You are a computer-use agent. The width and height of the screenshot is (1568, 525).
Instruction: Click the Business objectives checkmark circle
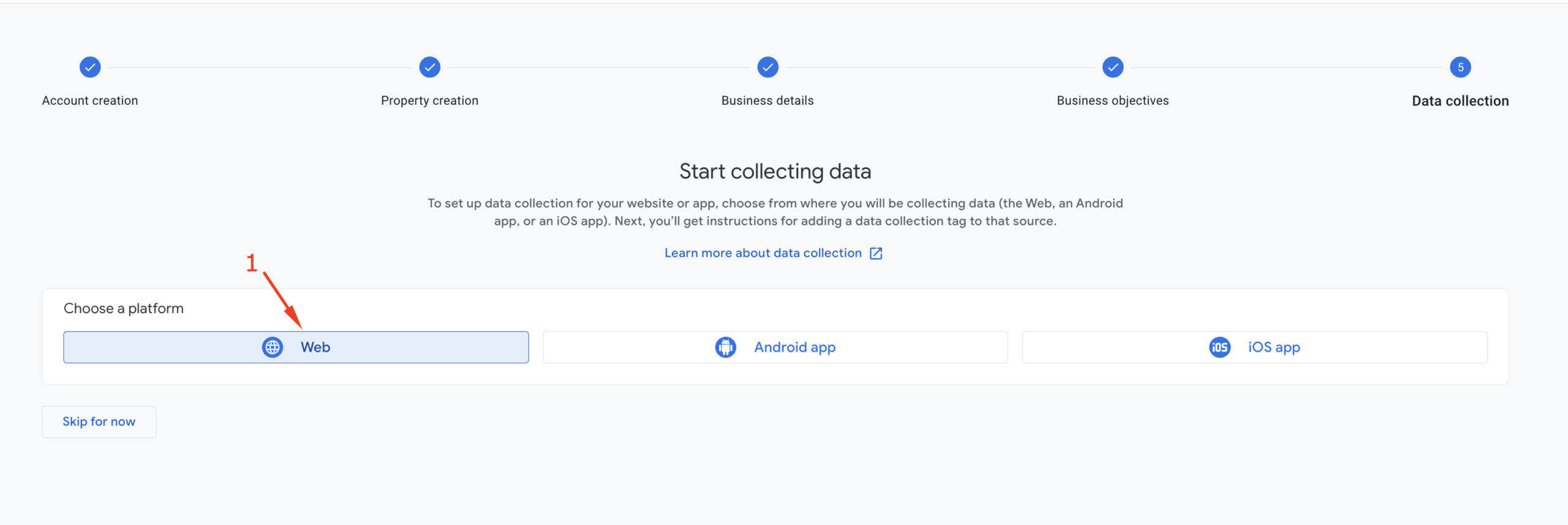pos(1113,67)
